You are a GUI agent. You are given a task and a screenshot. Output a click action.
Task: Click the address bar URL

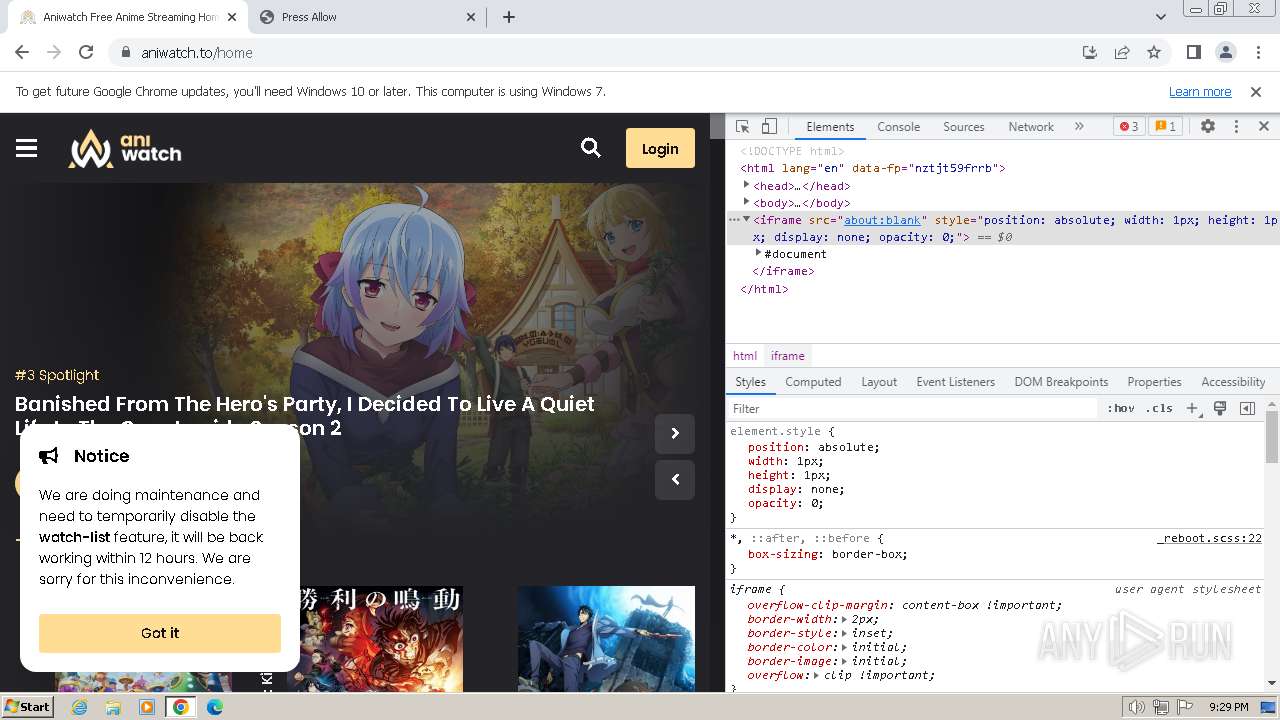197,53
